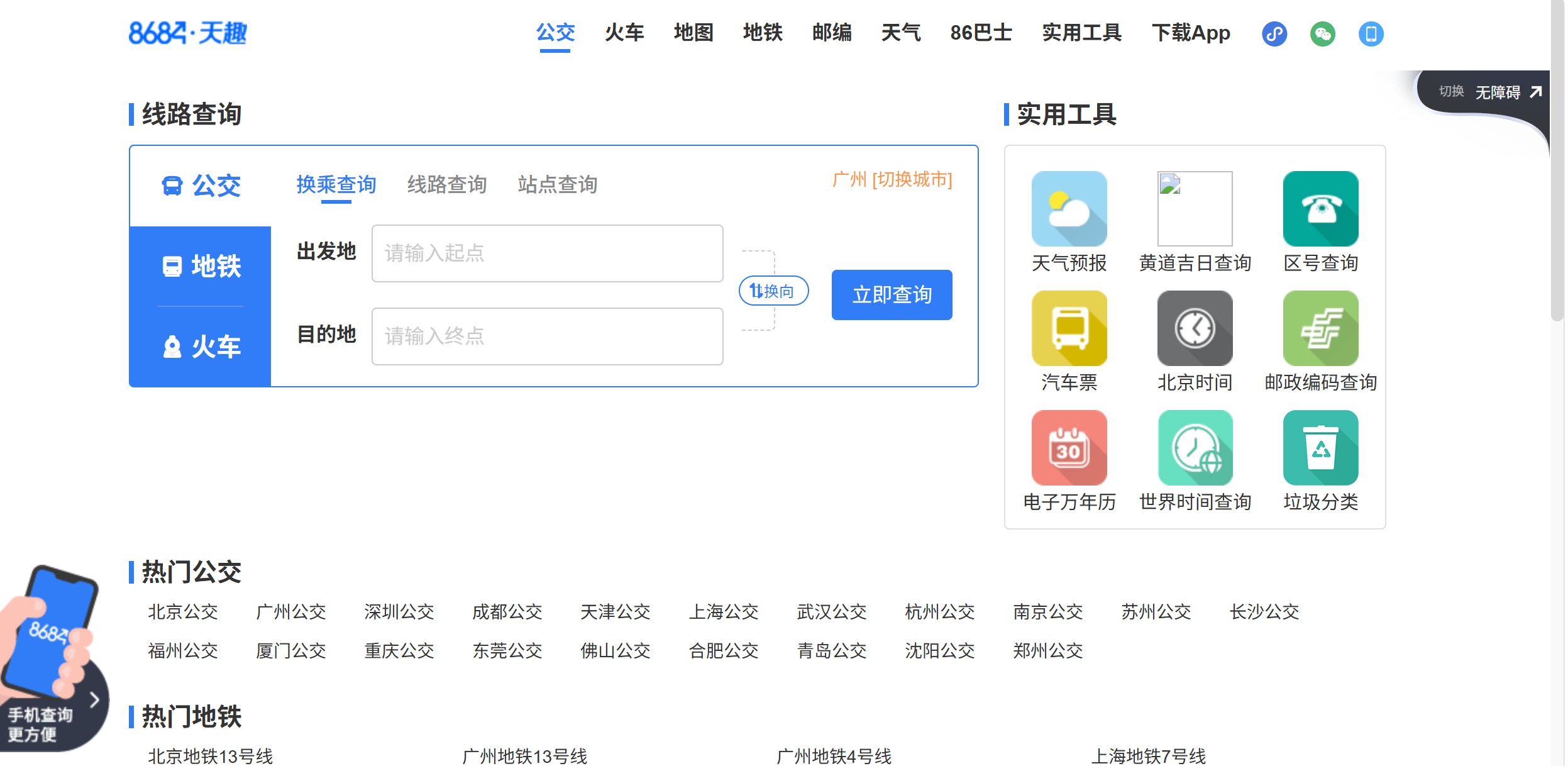1568x766 pixels.
Task: Open the 郑州公交 link
Action: [x=1048, y=650]
